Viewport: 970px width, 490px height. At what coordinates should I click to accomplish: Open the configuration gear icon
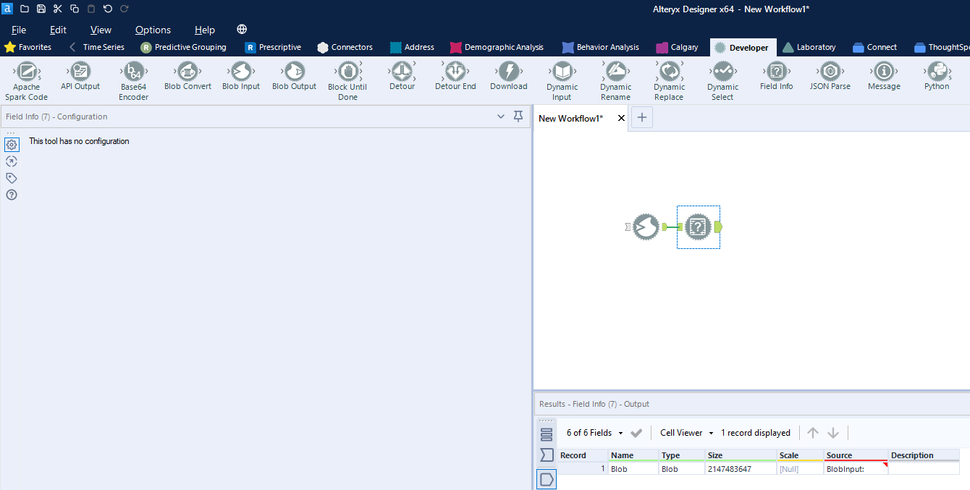click(12, 144)
